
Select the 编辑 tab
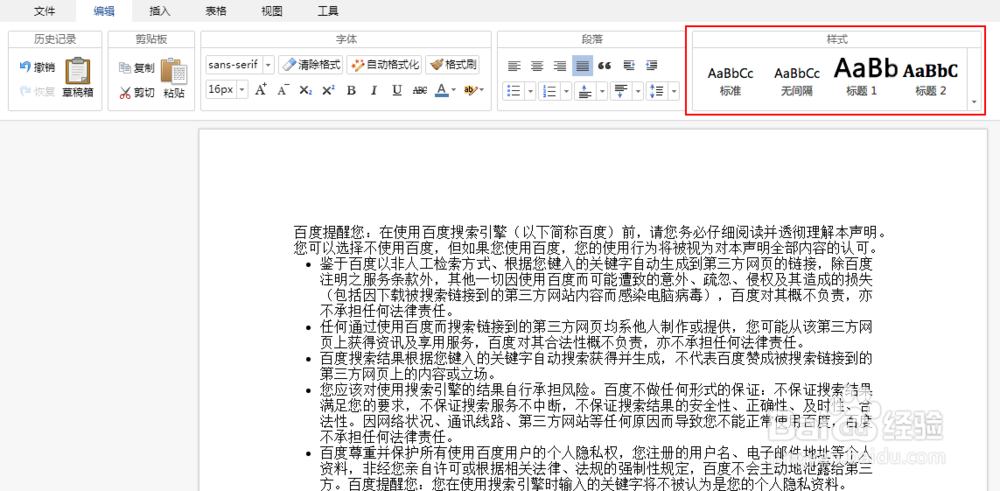point(103,11)
